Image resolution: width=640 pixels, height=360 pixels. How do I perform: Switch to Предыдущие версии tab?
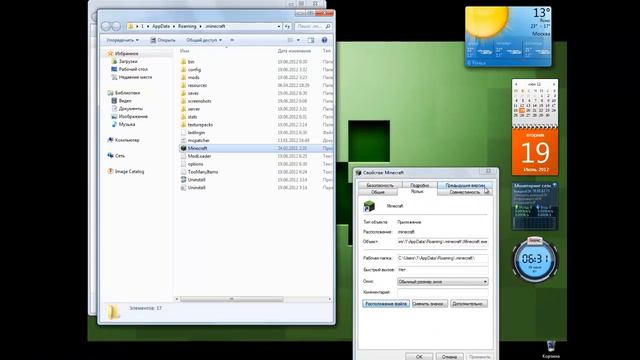click(465, 185)
